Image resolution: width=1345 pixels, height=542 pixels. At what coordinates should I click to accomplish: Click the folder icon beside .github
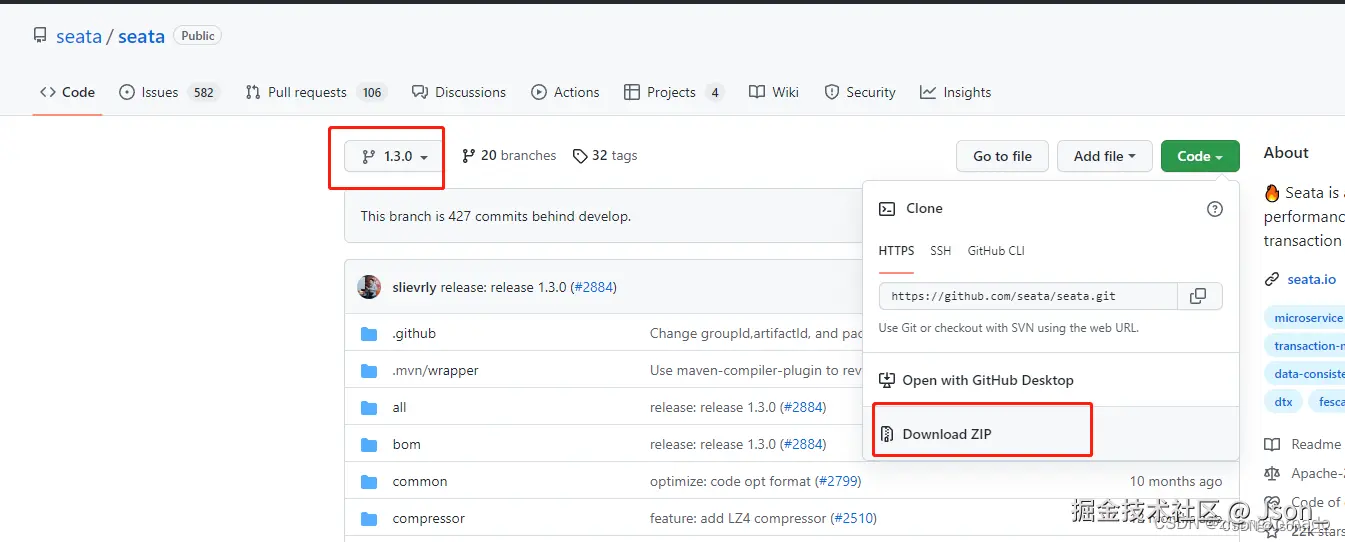369,333
